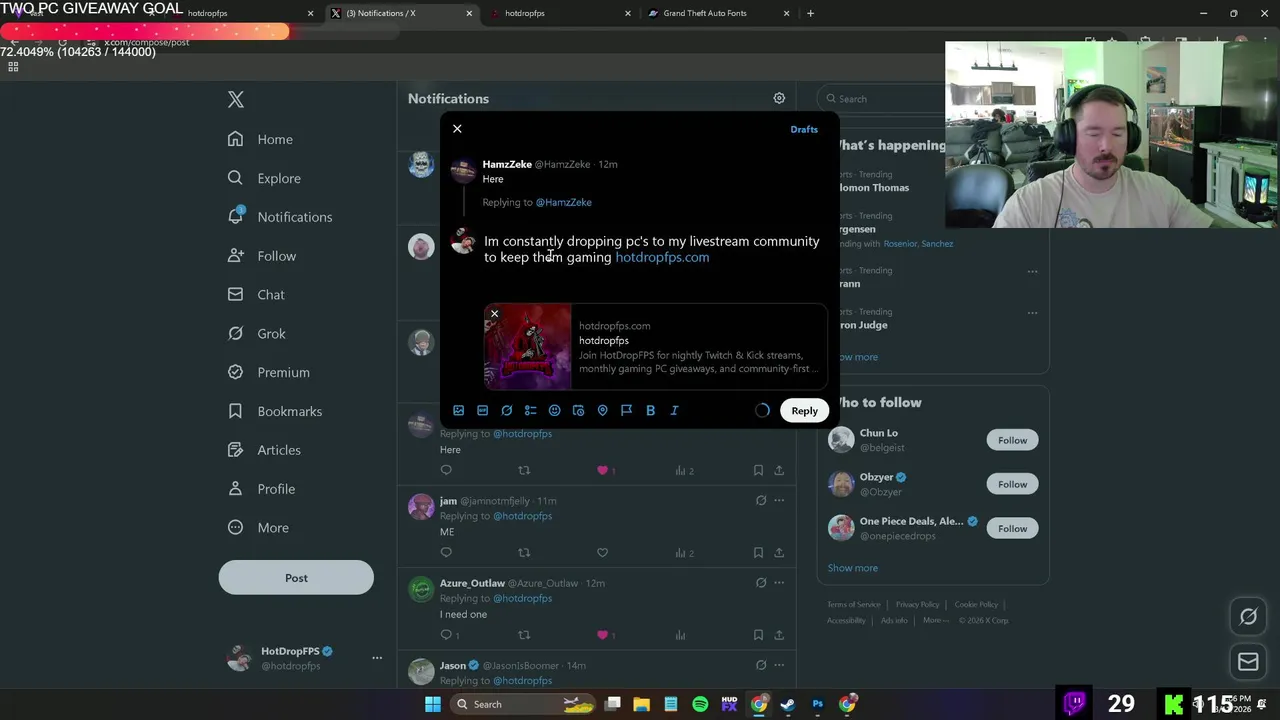Viewport: 1280px width, 720px height.
Task: Open Grok action on Jason's reply
Action: tap(761, 665)
